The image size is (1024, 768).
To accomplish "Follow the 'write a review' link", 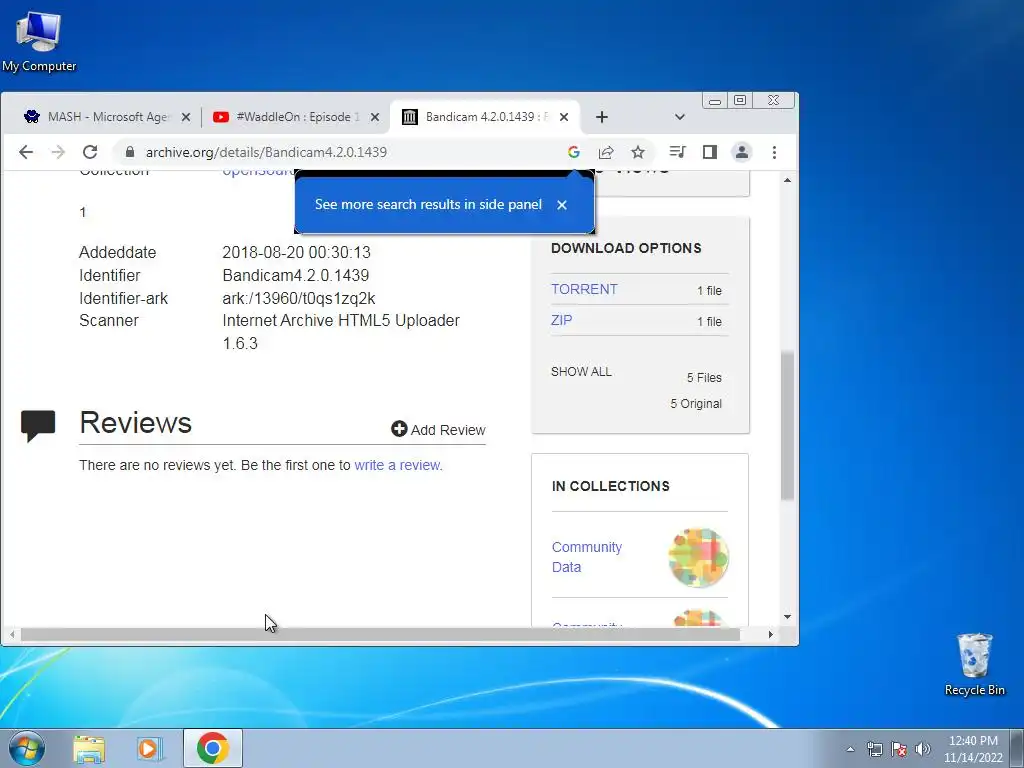I will [x=398, y=465].
